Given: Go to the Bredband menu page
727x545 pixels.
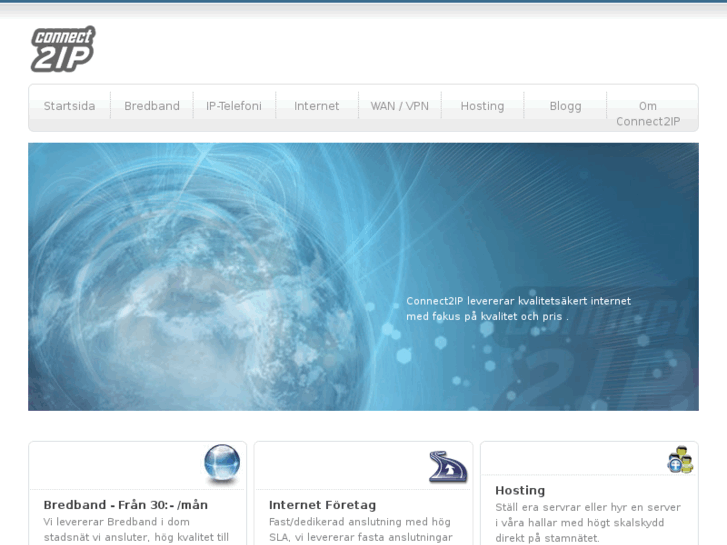Looking at the screenshot, I should point(152,106).
